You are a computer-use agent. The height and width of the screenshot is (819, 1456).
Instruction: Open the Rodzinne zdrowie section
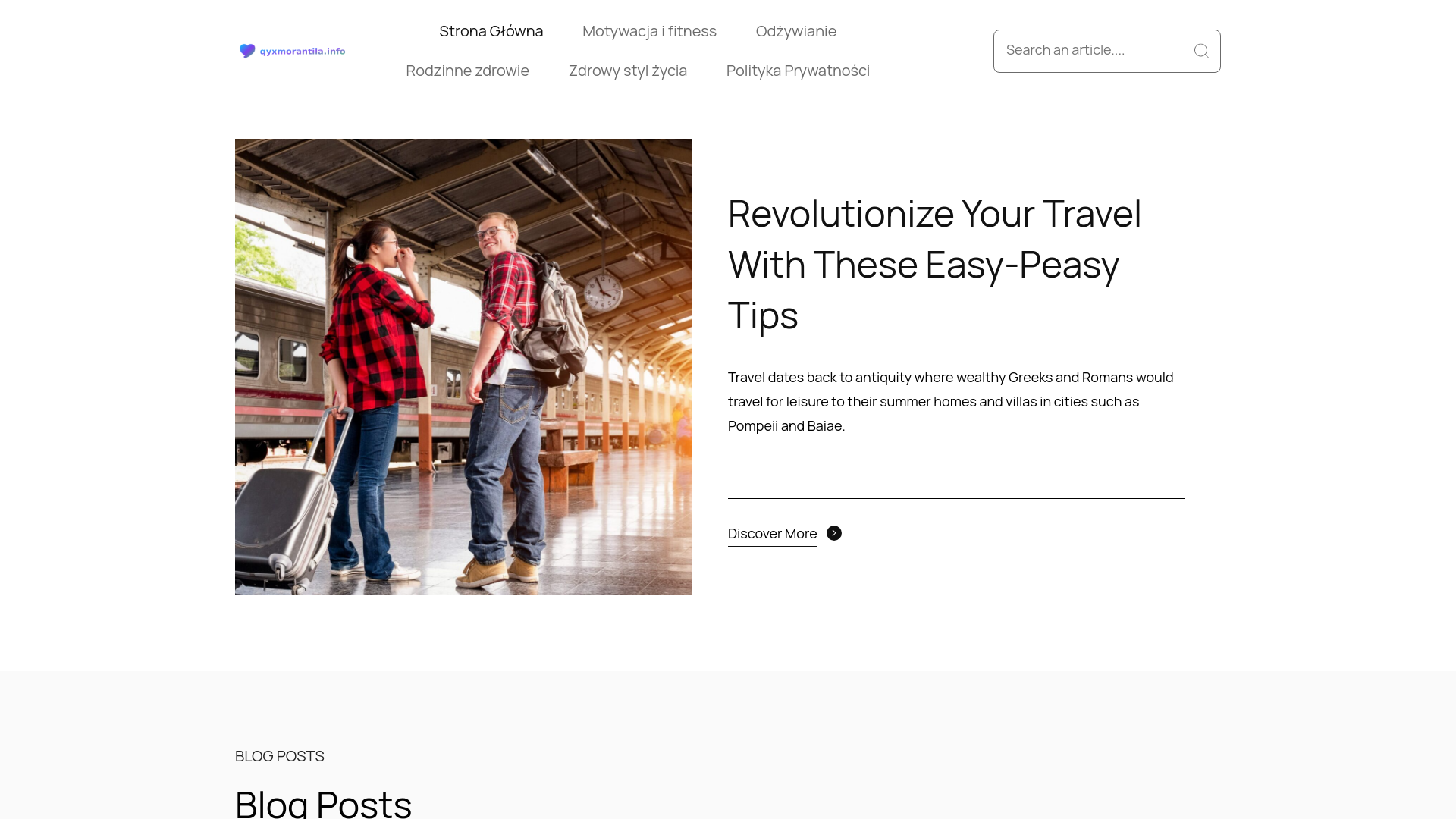[467, 71]
